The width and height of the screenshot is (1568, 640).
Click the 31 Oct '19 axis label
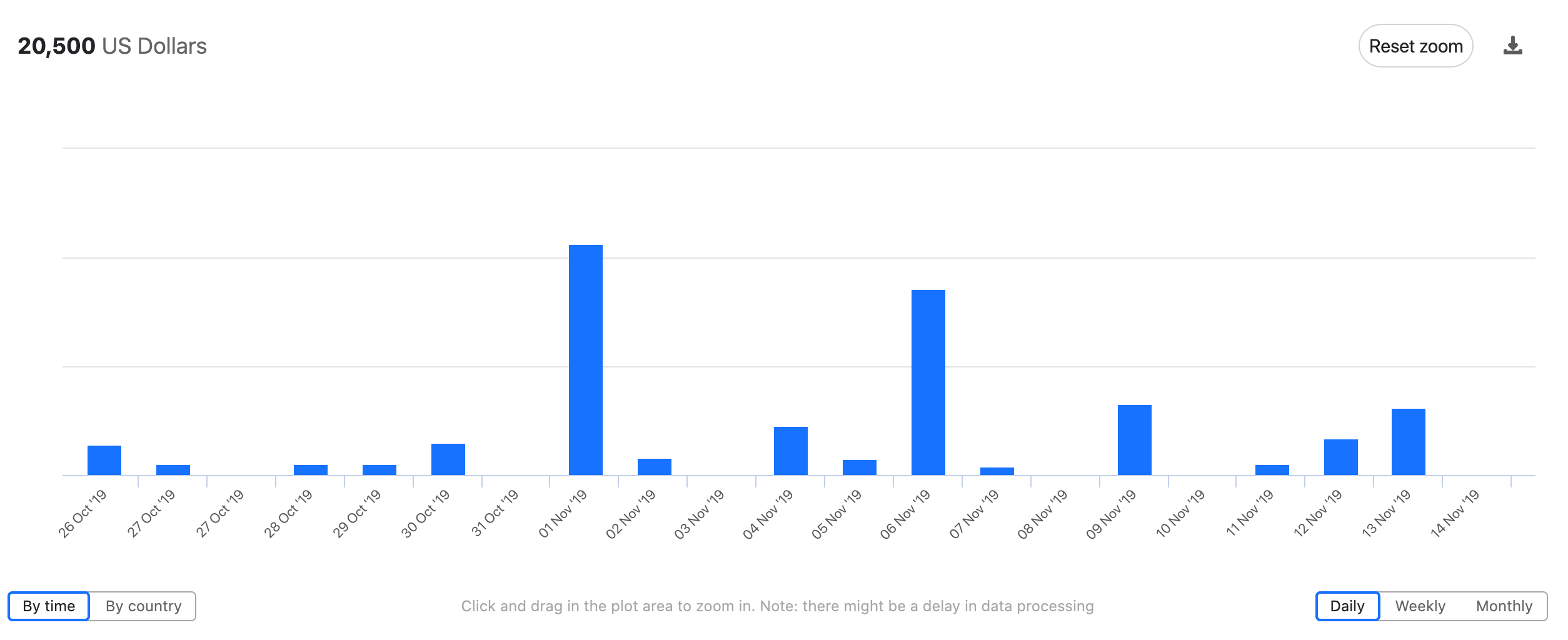(x=495, y=514)
